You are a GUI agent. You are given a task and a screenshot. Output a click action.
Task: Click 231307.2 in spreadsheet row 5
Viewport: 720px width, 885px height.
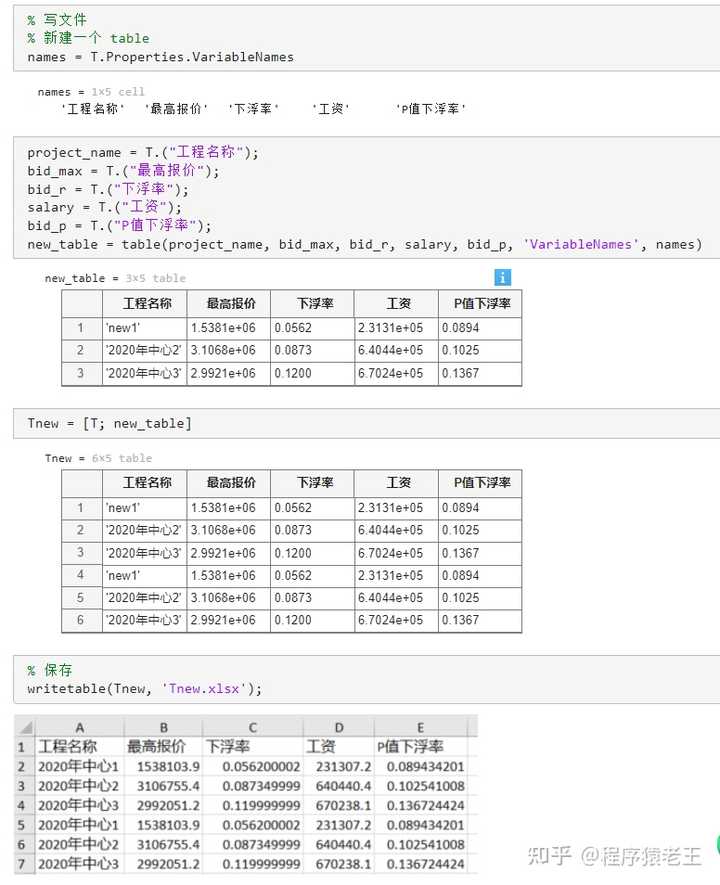tap(339, 825)
